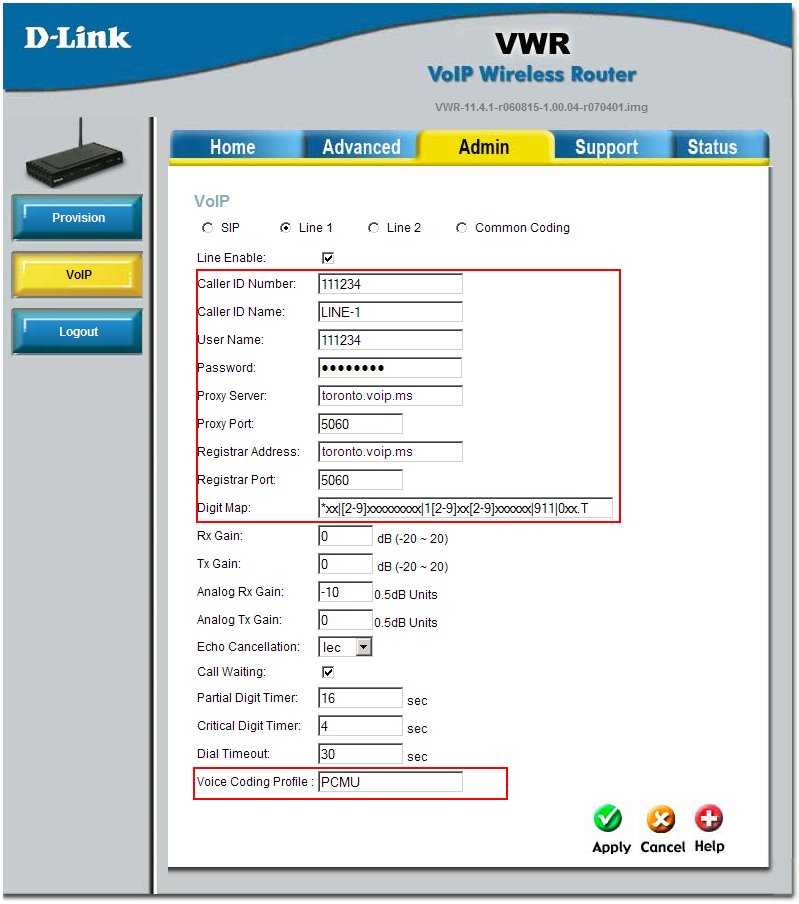Click the Digit Map input field
The image size is (799, 904).
[x=465, y=508]
